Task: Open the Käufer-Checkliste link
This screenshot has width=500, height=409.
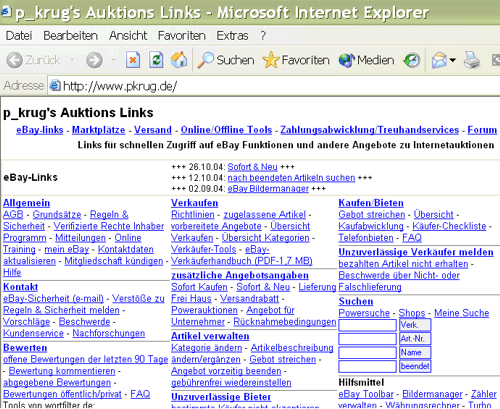Action: (449, 226)
